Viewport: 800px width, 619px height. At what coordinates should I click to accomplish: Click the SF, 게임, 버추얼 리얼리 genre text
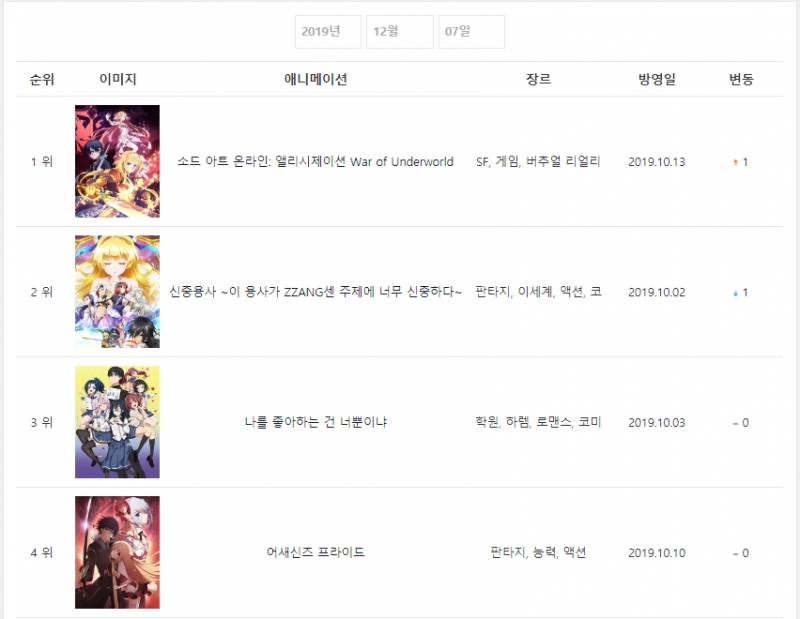point(538,162)
